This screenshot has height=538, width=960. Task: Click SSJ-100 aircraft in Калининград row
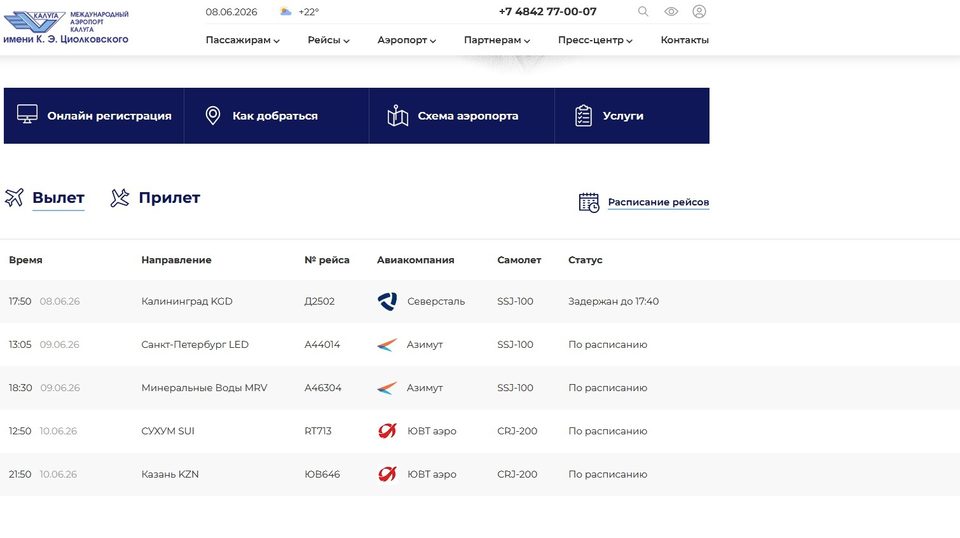516,301
